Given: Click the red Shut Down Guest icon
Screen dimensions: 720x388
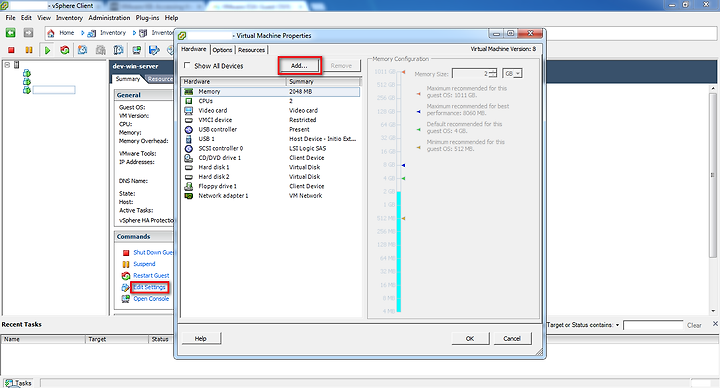Looking at the screenshot, I should click(126, 253).
